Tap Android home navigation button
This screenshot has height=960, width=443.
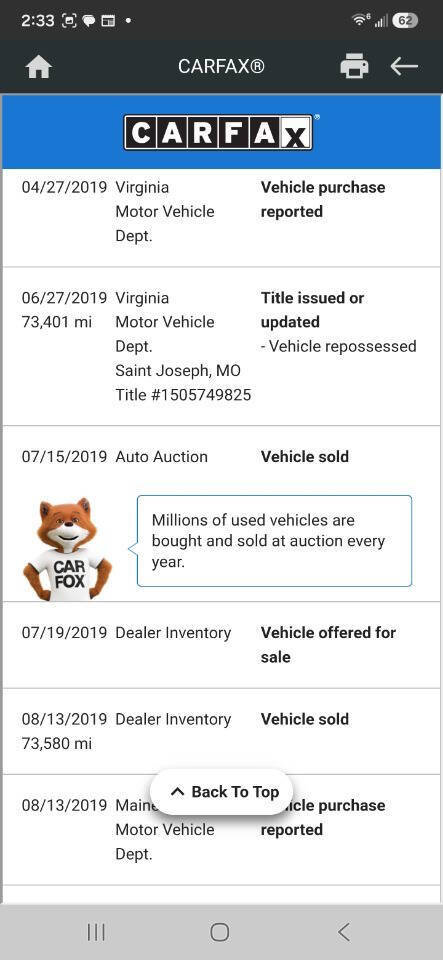point(220,932)
